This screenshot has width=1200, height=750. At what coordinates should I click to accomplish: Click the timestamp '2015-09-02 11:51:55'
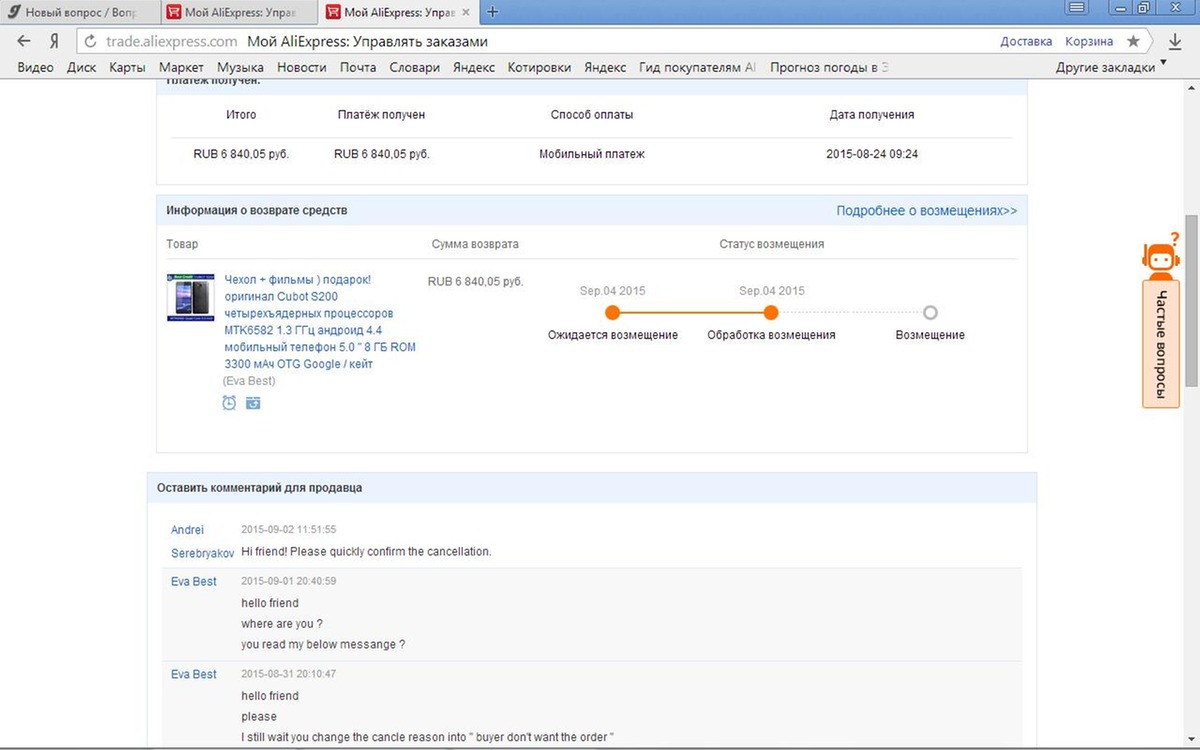tap(289, 529)
